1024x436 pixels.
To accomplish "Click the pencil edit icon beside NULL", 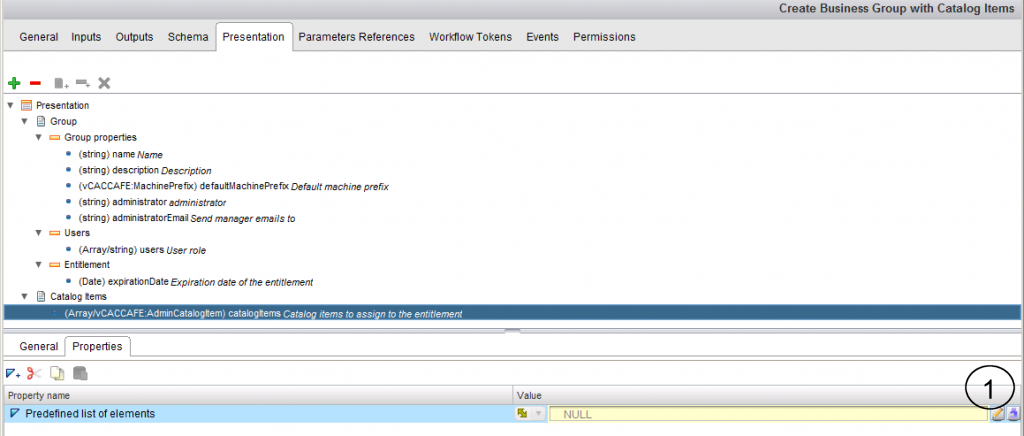I will 997,414.
